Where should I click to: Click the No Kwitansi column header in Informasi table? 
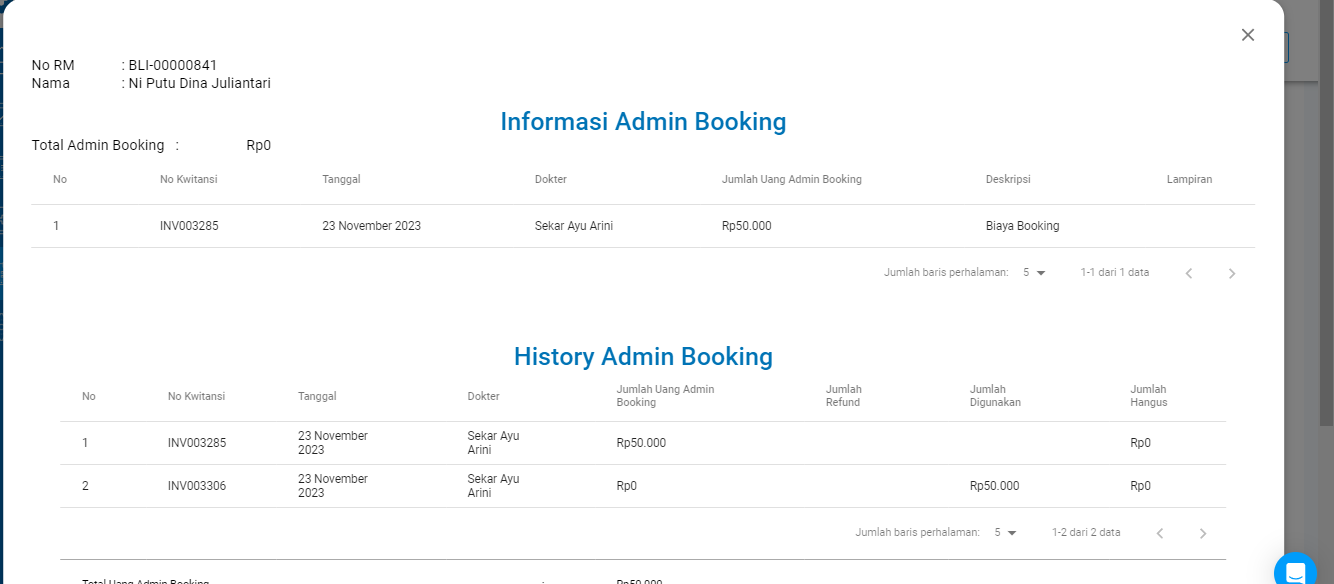tap(188, 180)
